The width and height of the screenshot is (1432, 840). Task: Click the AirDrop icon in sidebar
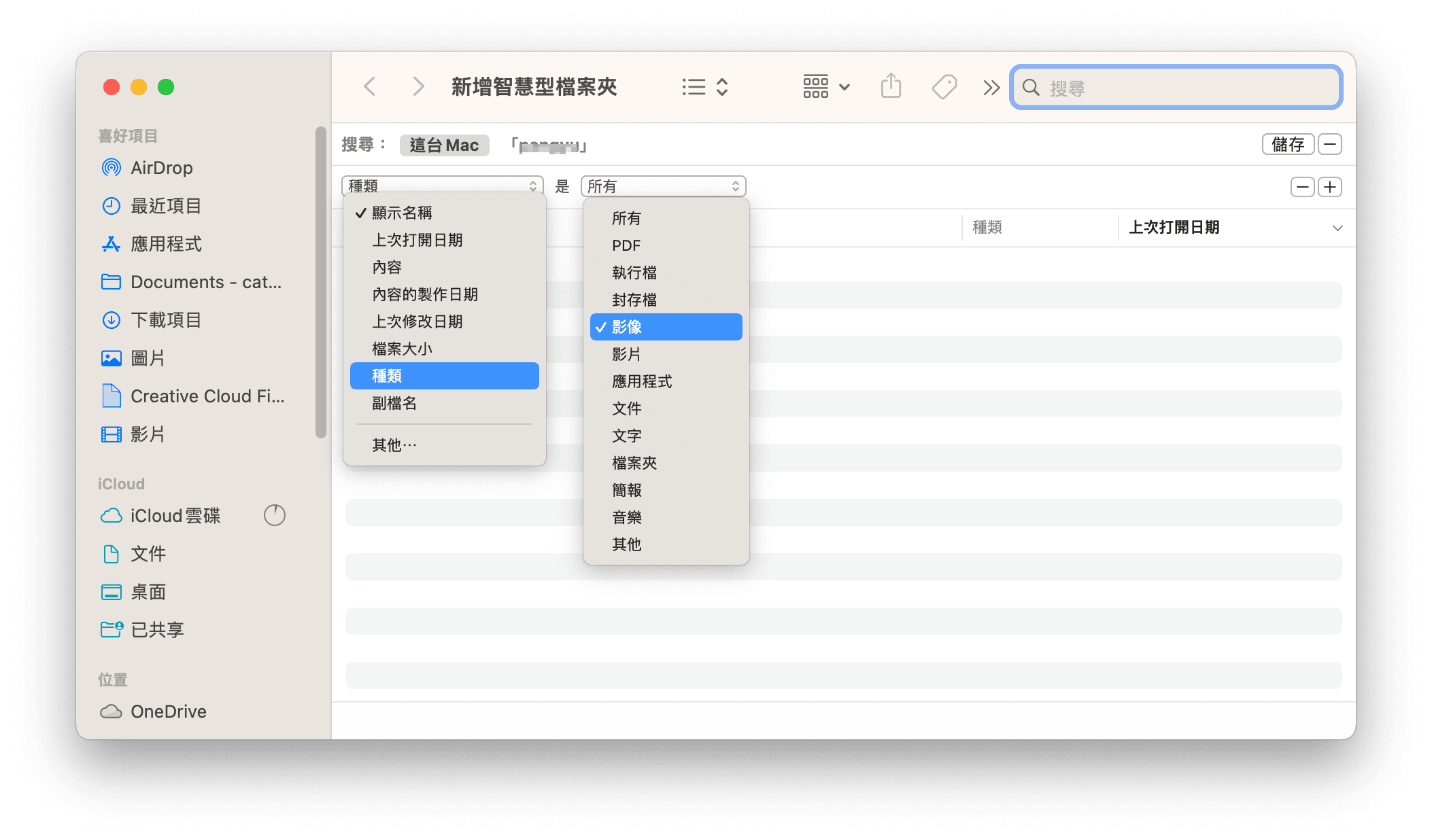click(110, 168)
